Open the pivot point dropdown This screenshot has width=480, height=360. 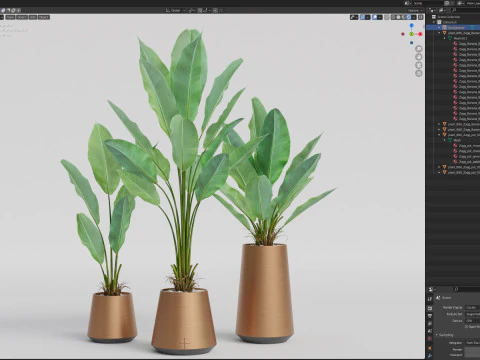[192, 10]
